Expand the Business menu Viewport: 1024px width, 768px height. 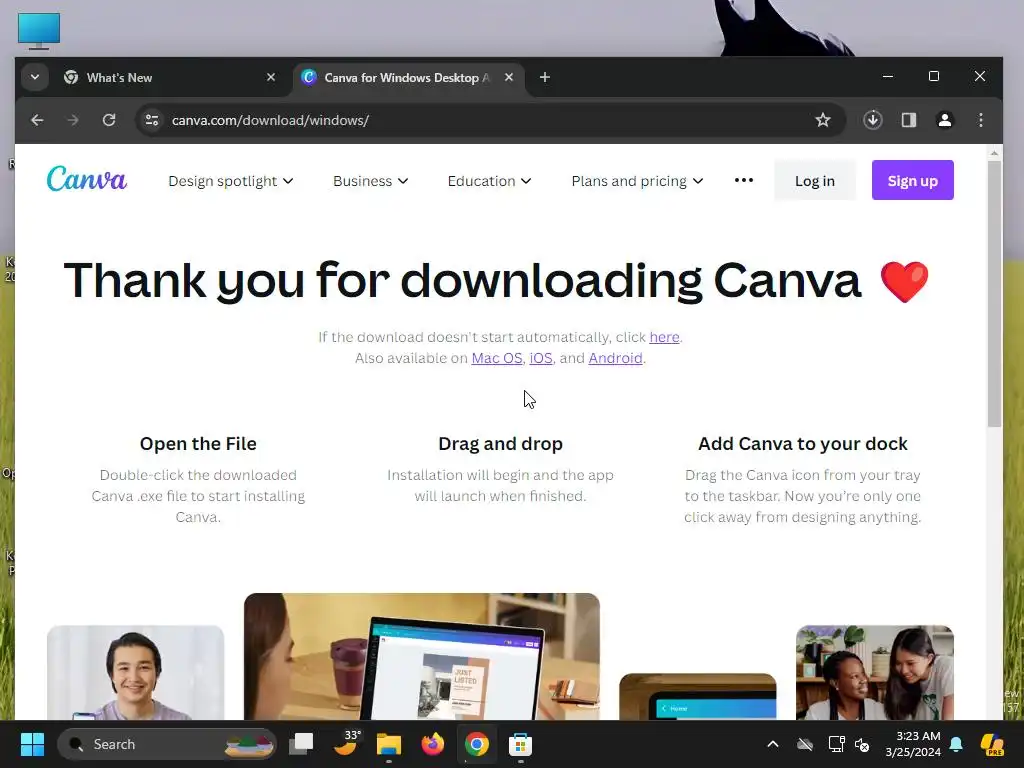point(370,181)
